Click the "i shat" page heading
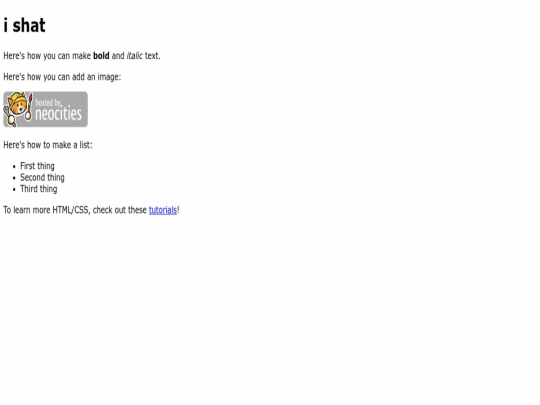The image size is (540, 405). 24,25
